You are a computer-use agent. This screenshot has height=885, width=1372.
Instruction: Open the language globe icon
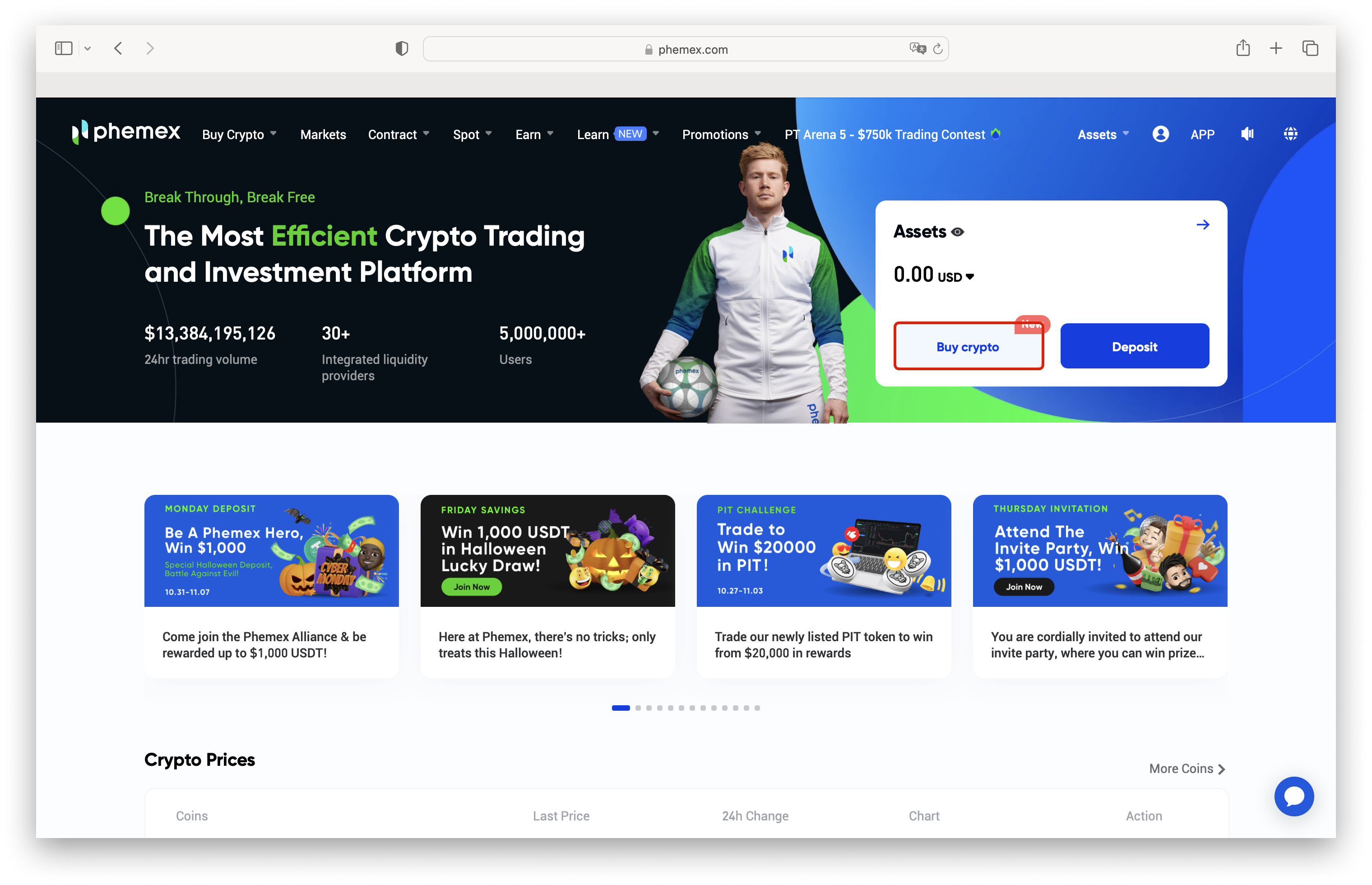[x=1290, y=134]
